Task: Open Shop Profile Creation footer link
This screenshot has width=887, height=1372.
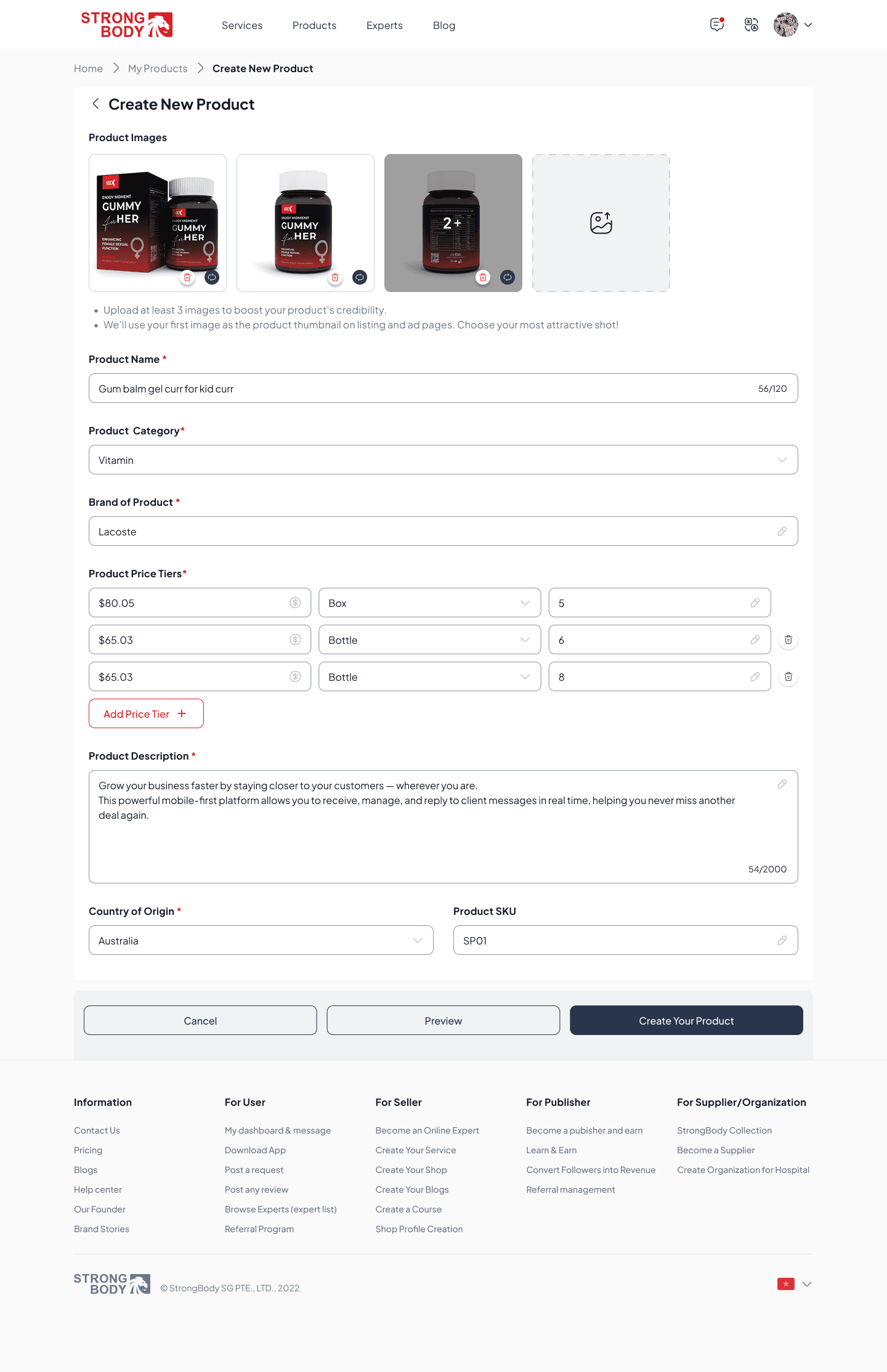Action: pyautogui.click(x=419, y=1229)
